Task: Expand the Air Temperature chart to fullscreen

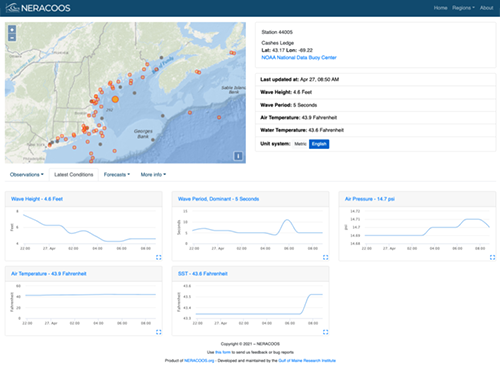Action: [159, 332]
